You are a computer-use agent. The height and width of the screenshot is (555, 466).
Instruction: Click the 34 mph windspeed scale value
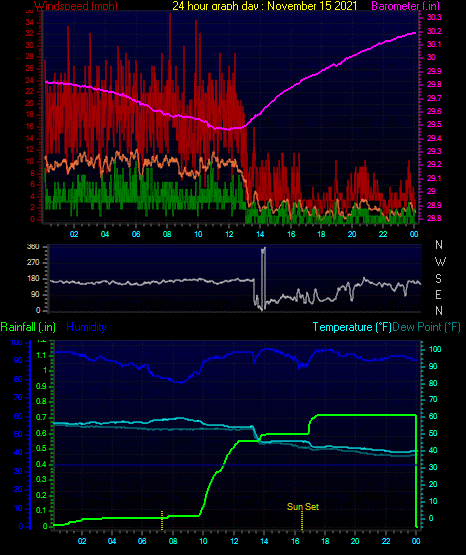29,22
